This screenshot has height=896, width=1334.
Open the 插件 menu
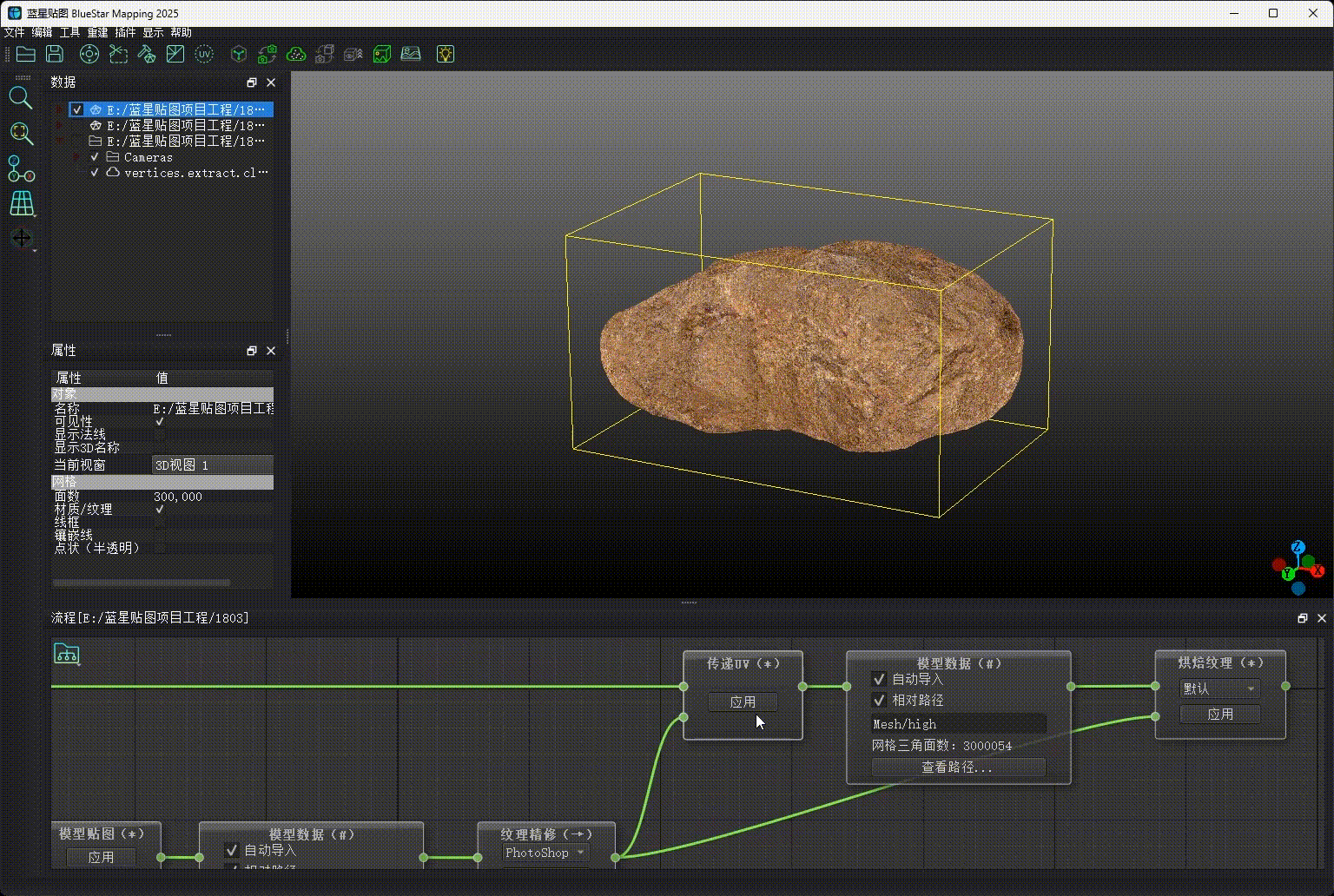(126, 32)
